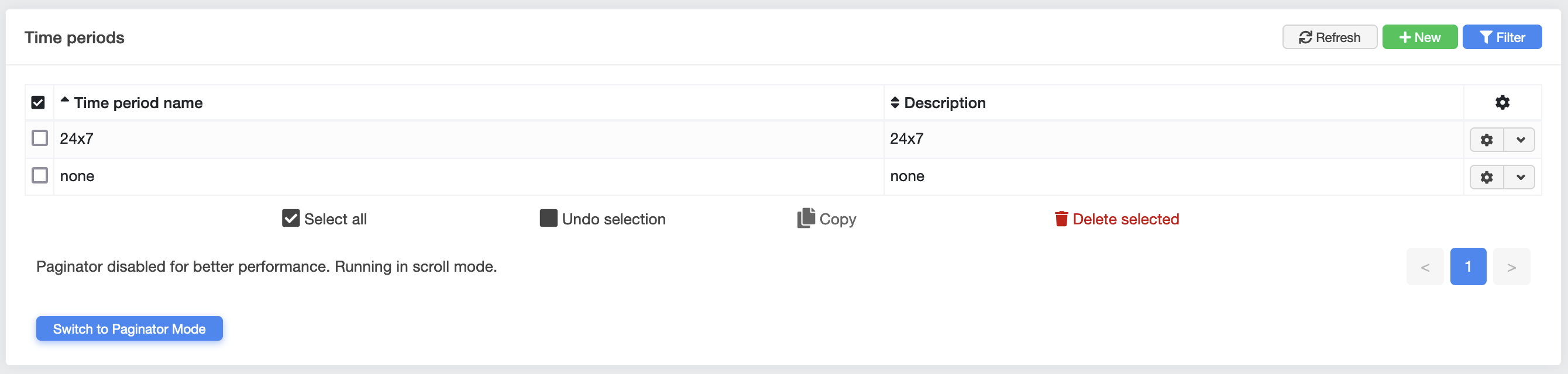Open settings gear for the 24x7 row
1568x374 pixels.
coord(1487,140)
